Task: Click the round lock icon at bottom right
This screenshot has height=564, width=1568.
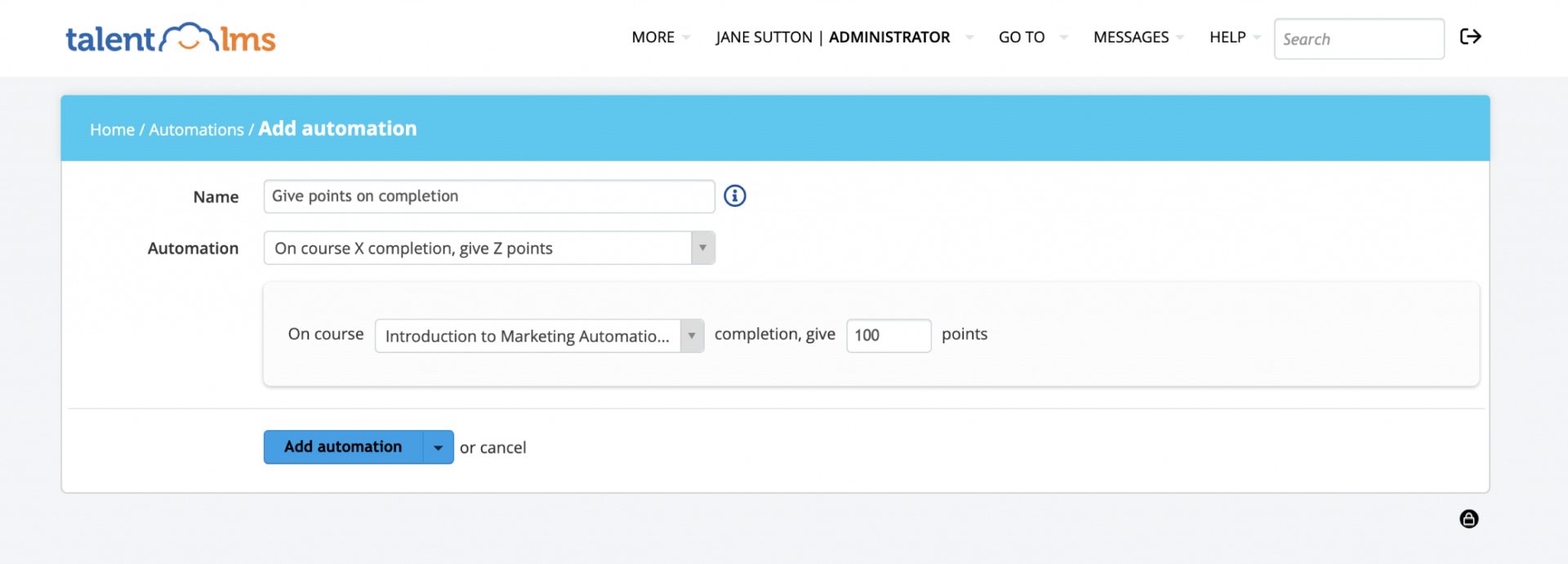Action: (1468, 519)
